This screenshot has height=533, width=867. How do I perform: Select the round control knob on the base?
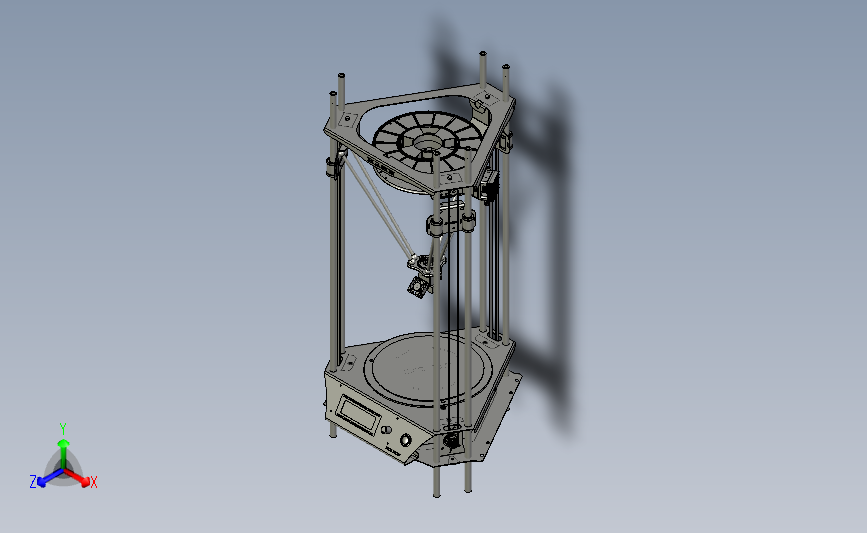406,441
